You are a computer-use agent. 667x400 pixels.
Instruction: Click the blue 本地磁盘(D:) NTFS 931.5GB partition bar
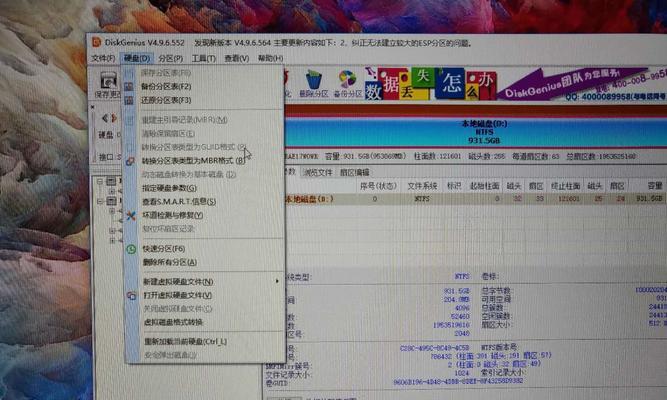coord(476,132)
